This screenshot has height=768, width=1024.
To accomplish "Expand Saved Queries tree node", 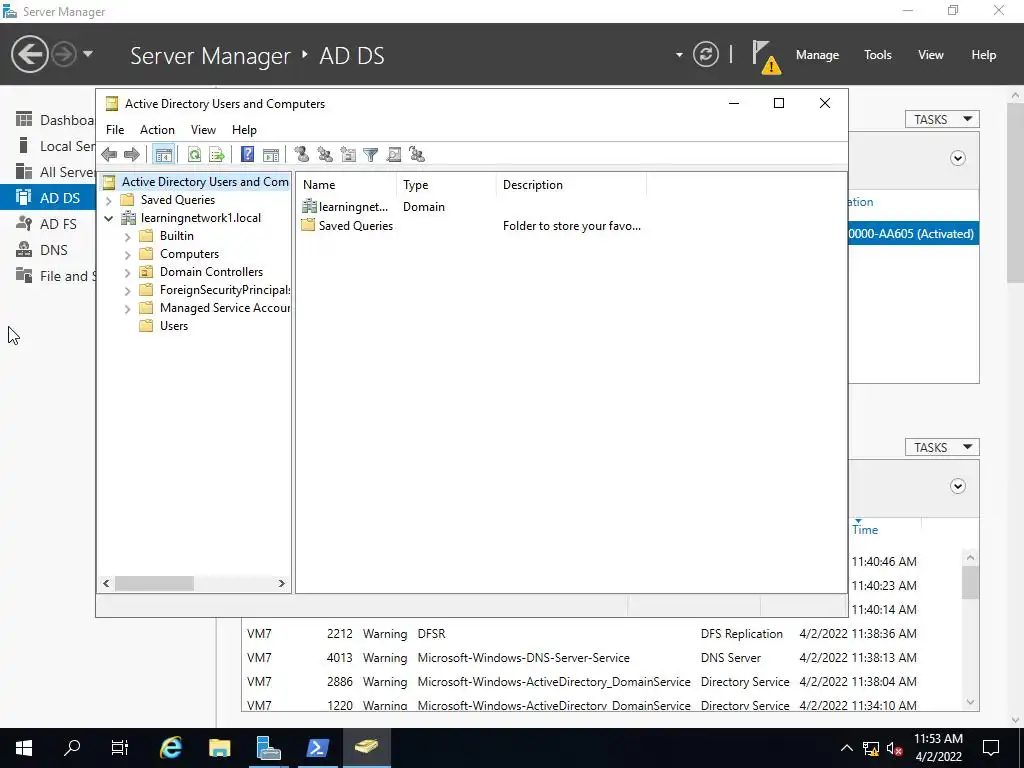I will (109, 200).
